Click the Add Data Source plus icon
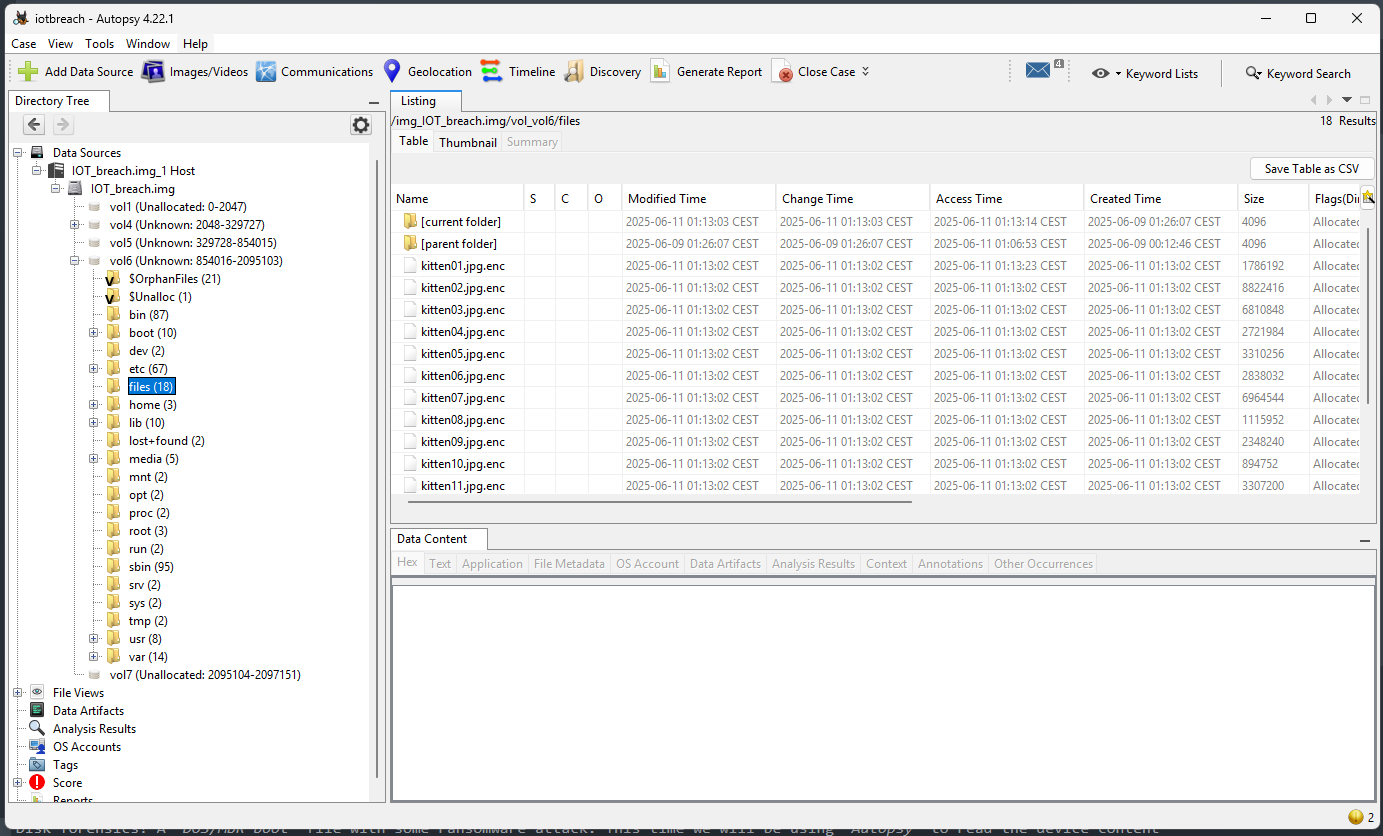The height and width of the screenshot is (836, 1383). pos(28,72)
